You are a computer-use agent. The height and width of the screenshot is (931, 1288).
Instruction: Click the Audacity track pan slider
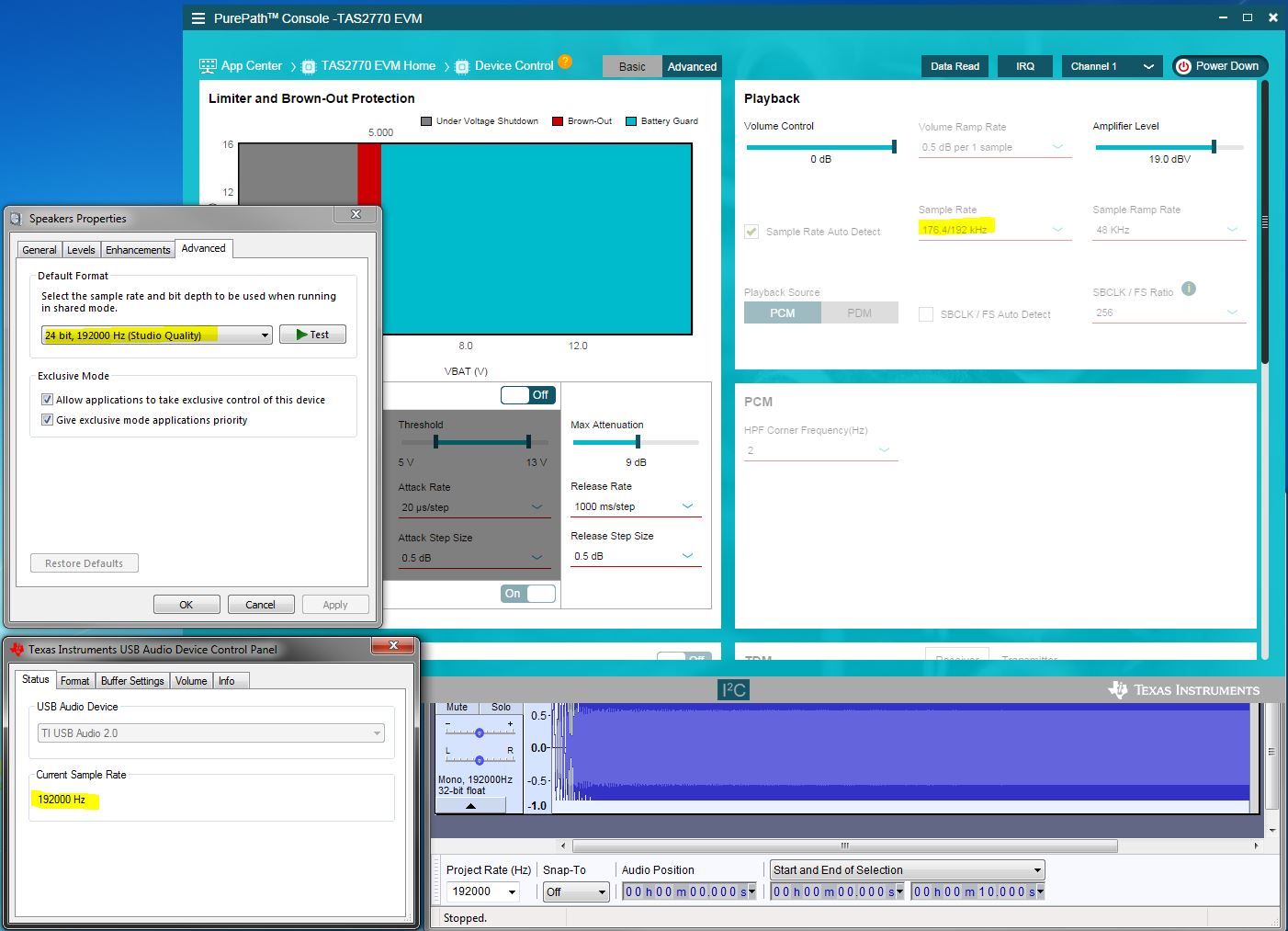click(x=480, y=760)
